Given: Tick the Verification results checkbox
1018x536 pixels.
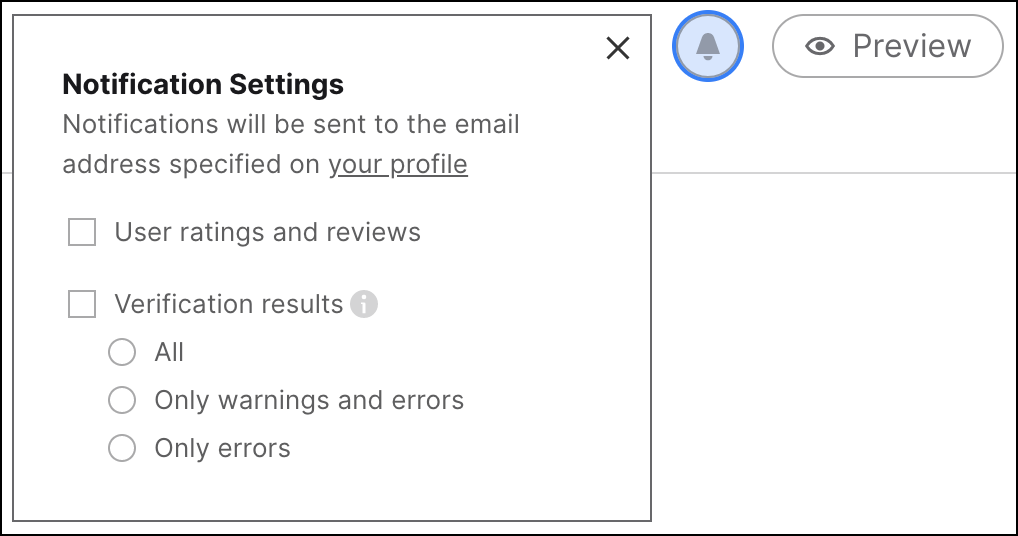Looking at the screenshot, I should click(82, 304).
